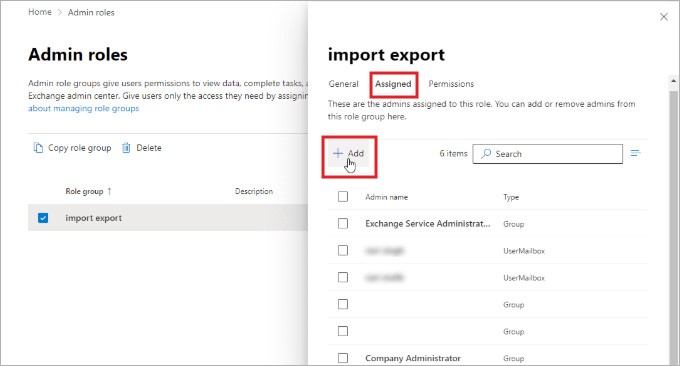
Task: Click the Copy role group icon
Action: pyautogui.click(x=38, y=148)
